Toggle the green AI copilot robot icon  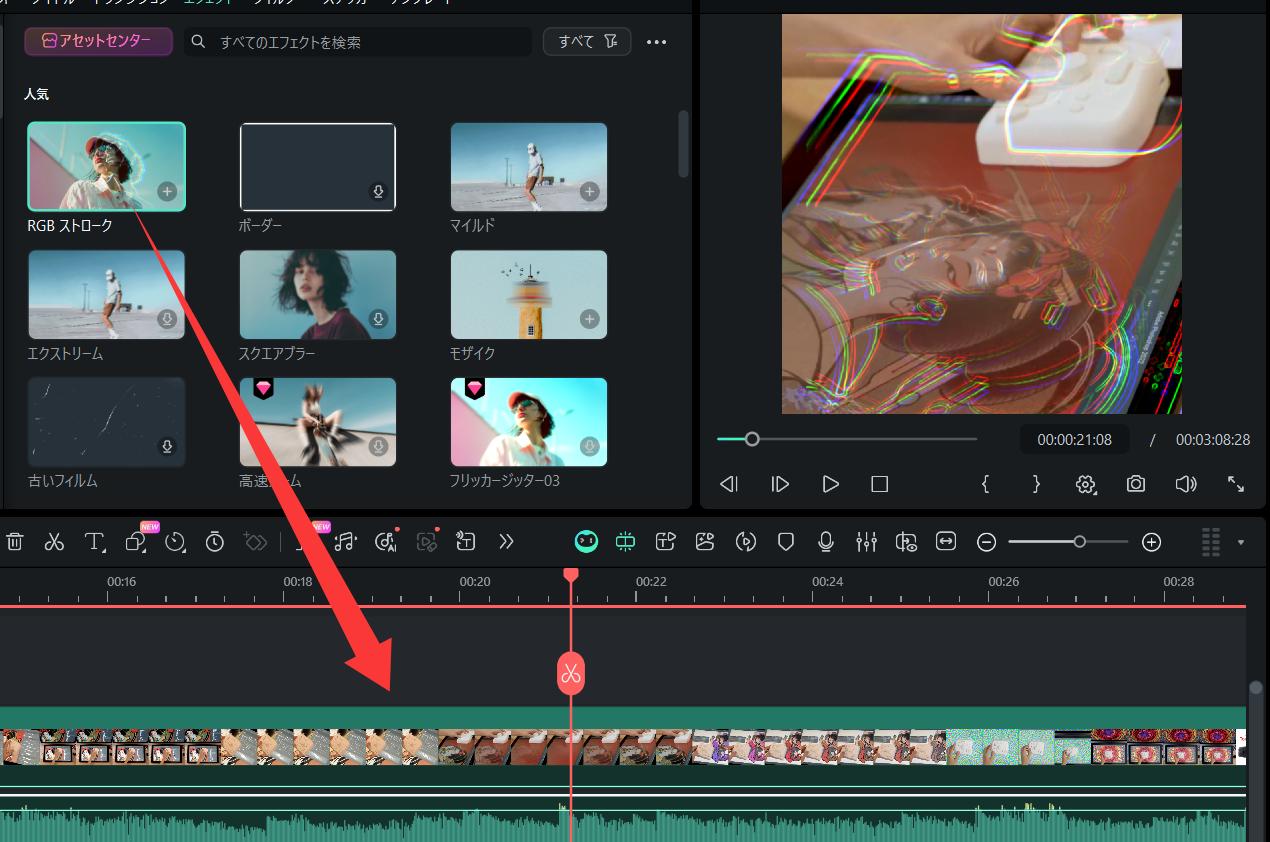tap(586, 542)
